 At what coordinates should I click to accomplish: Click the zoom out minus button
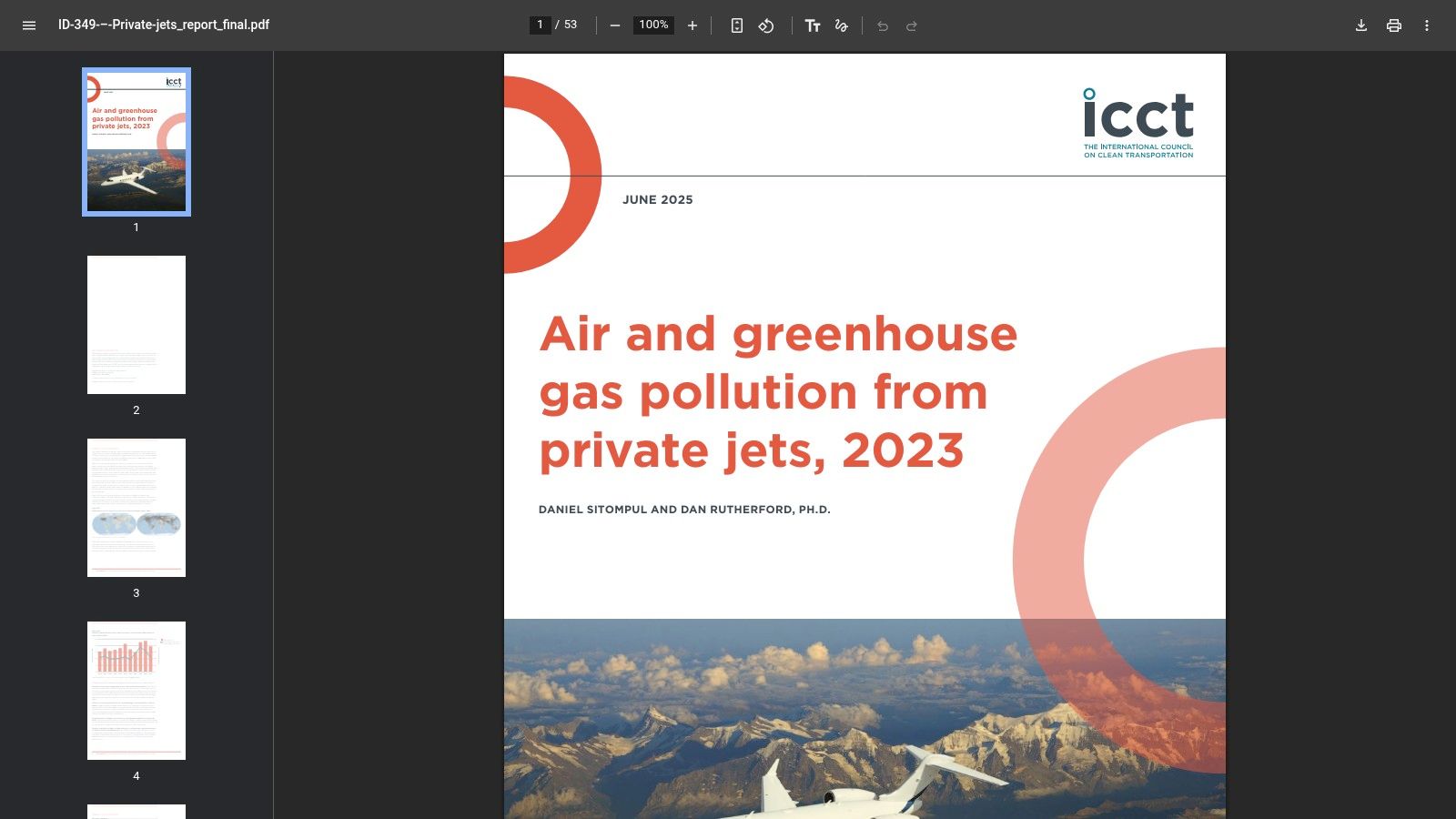(x=615, y=25)
